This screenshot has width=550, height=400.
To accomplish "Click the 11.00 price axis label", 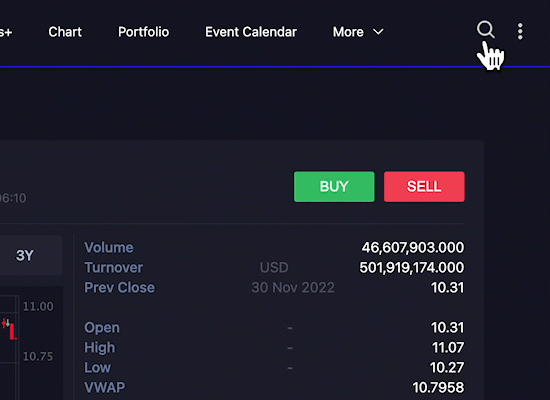I will pos(38,306).
